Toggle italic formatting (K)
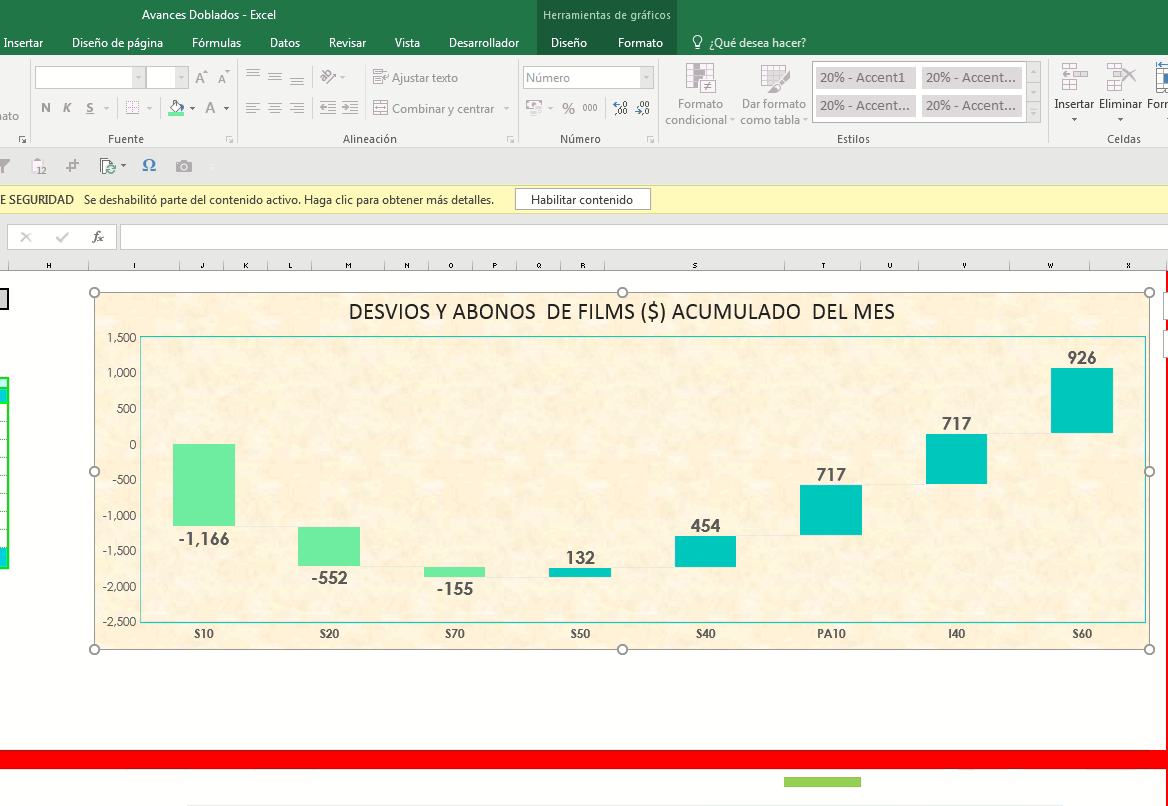This screenshot has width=1168, height=806. coord(67,108)
